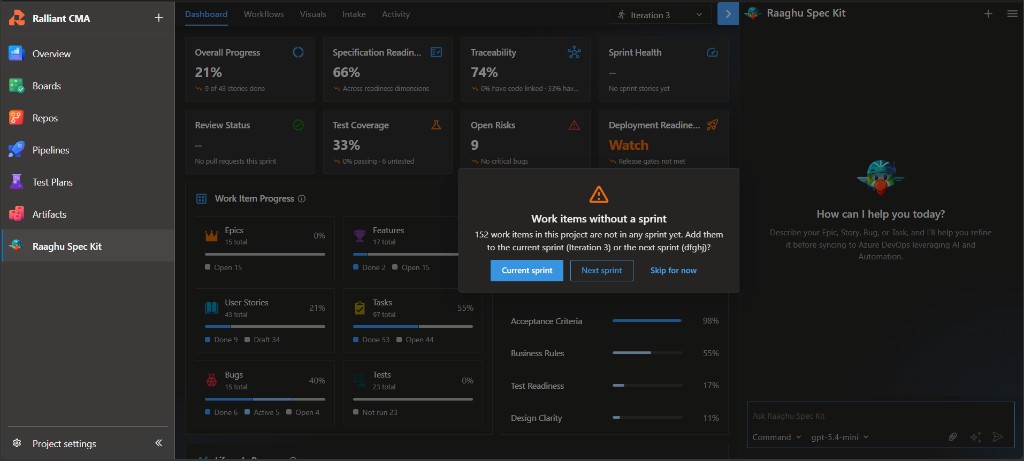
Task: Switch to the Dashboard tab
Action: 206,14
